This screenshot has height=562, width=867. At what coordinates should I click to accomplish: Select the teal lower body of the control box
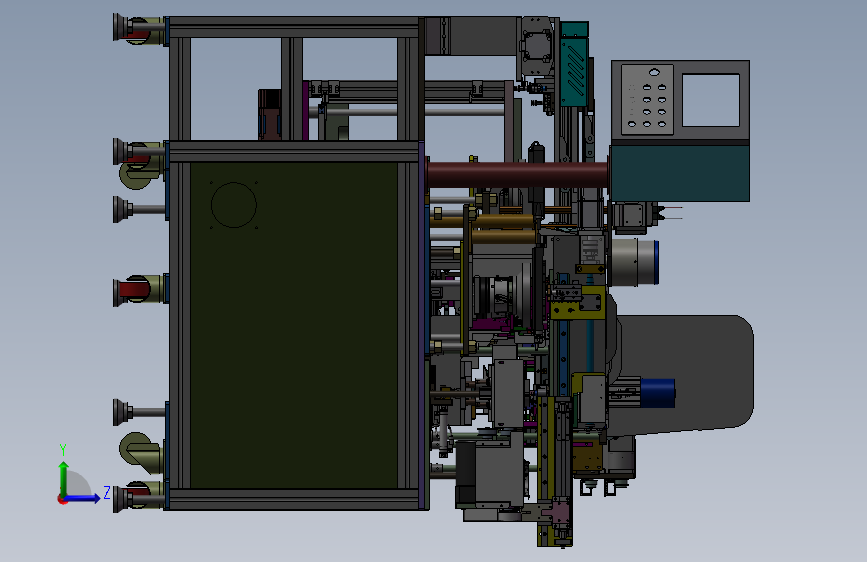click(680, 173)
